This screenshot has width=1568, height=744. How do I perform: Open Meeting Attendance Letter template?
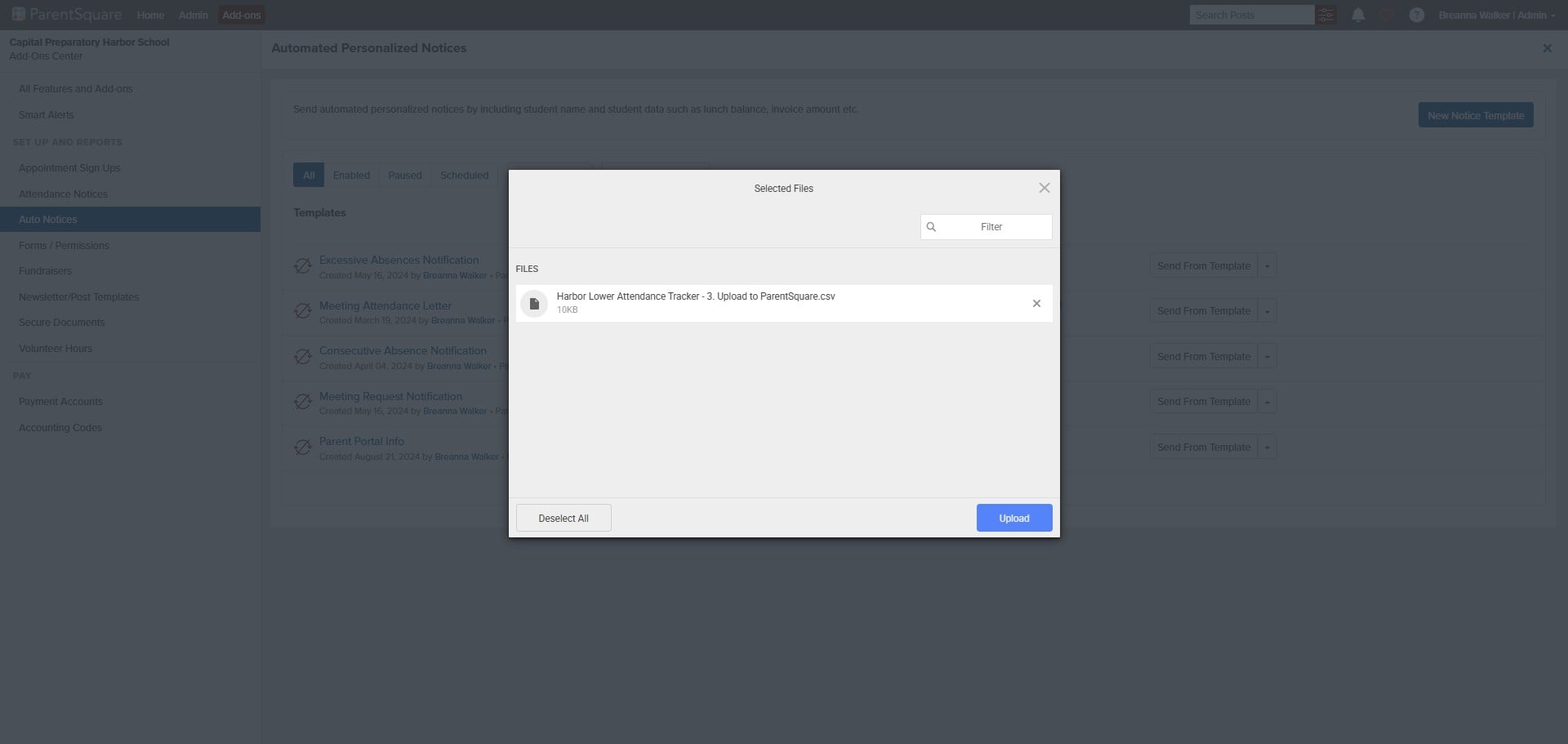click(385, 305)
